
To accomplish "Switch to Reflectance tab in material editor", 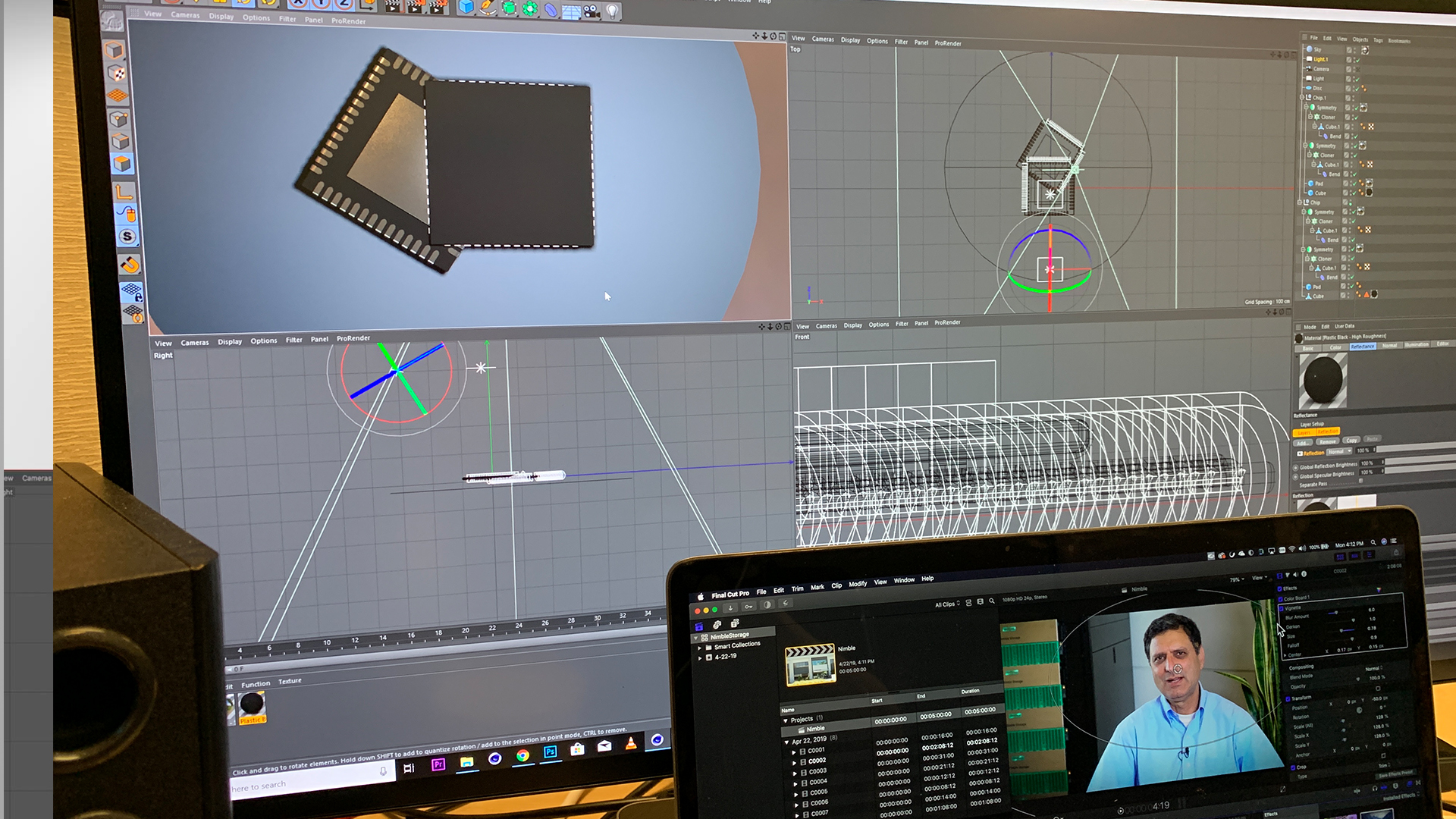I will pyautogui.click(x=1362, y=347).
